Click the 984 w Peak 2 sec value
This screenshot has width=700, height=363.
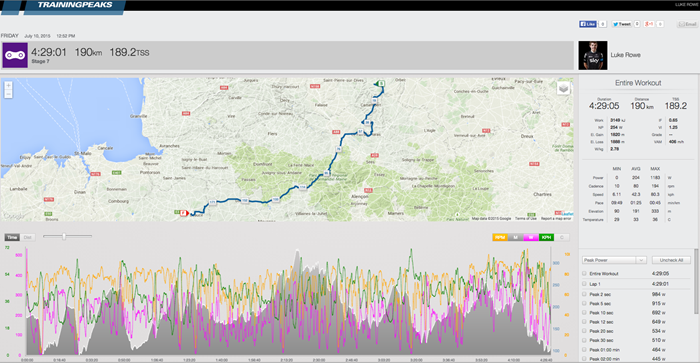(658, 294)
